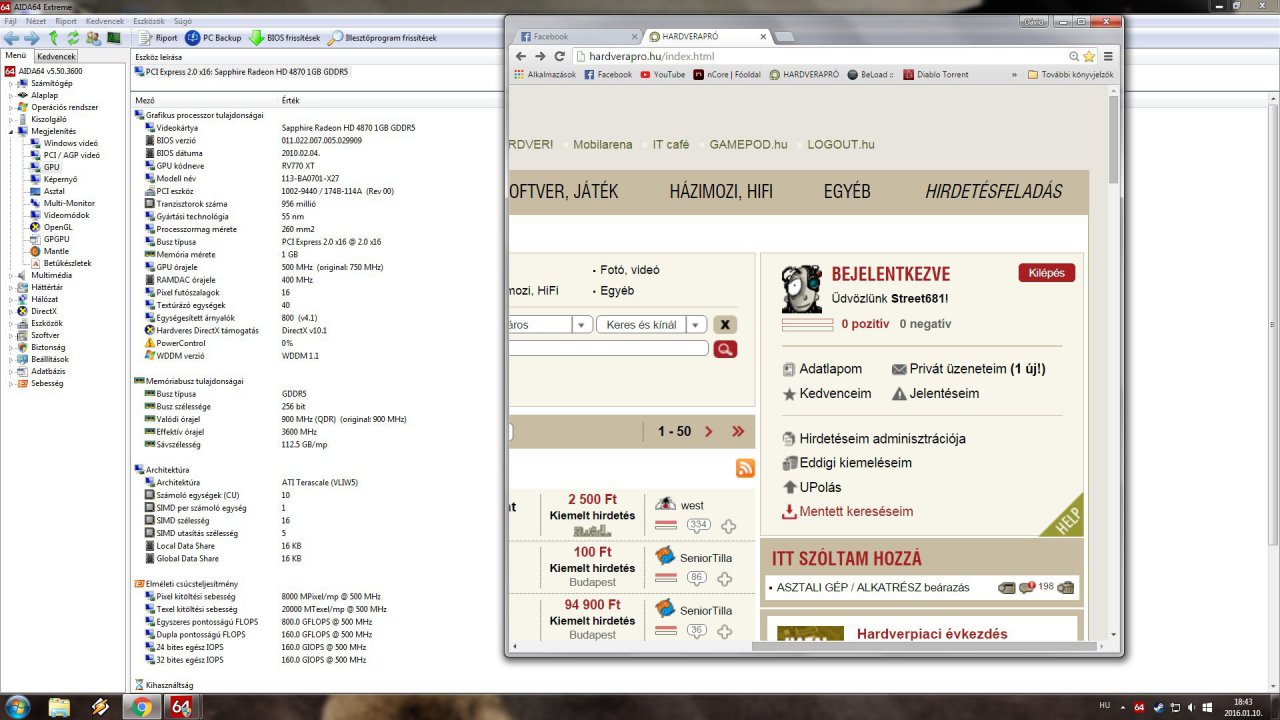Open További könyvjelzők bookmarks folder
Viewport: 1280px width, 720px height.
1069,74
